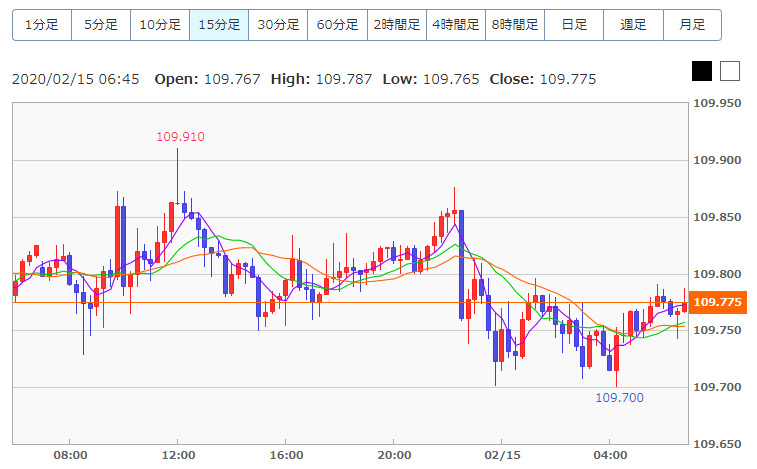Click the 109.950 price axis label
757x469 pixels.
tap(717, 103)
